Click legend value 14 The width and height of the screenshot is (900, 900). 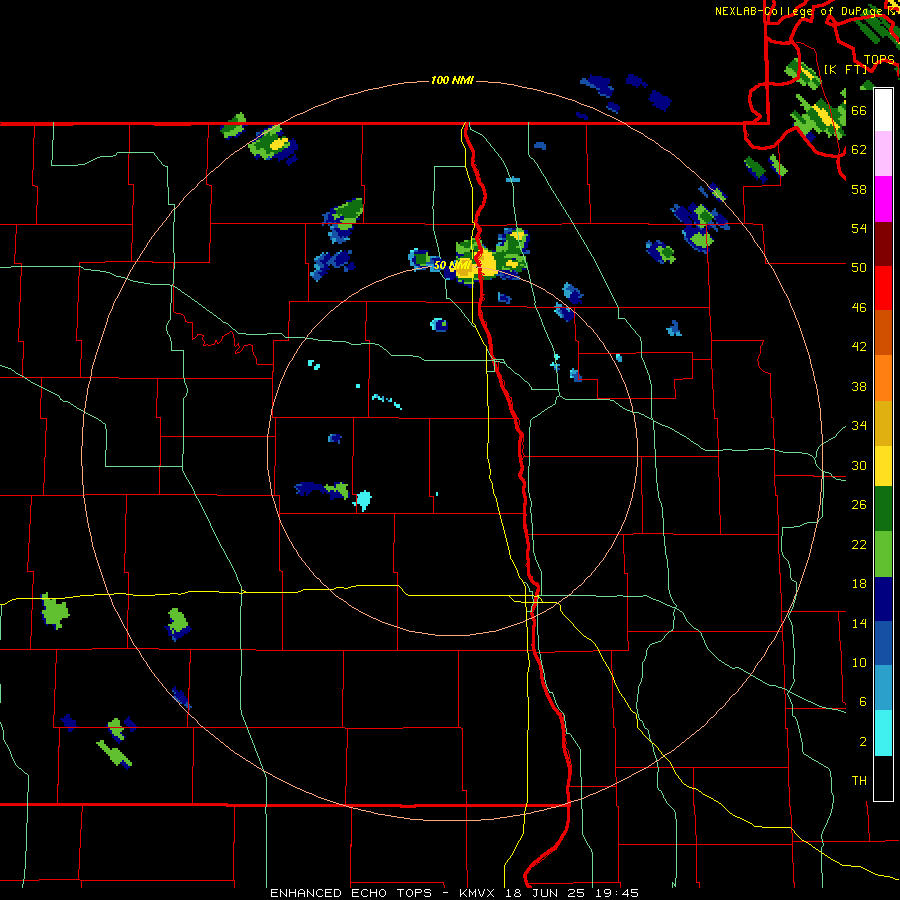(859, 623)
